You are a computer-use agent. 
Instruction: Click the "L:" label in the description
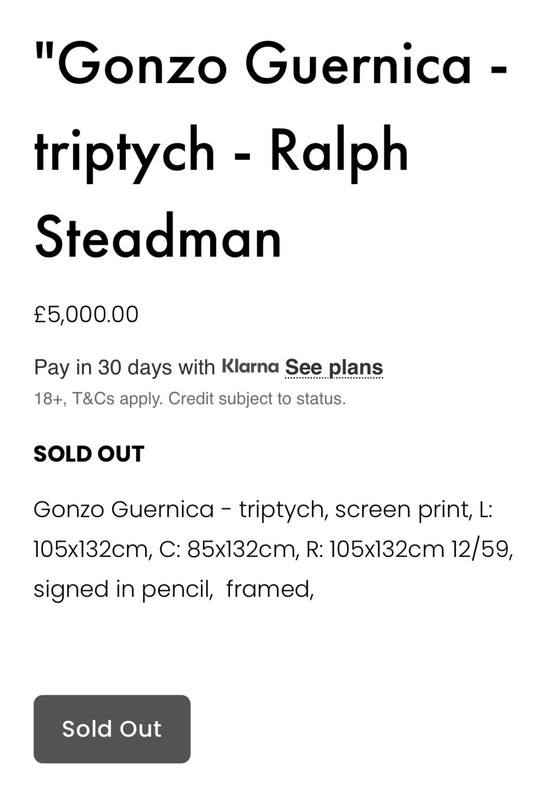pos(486,510)
